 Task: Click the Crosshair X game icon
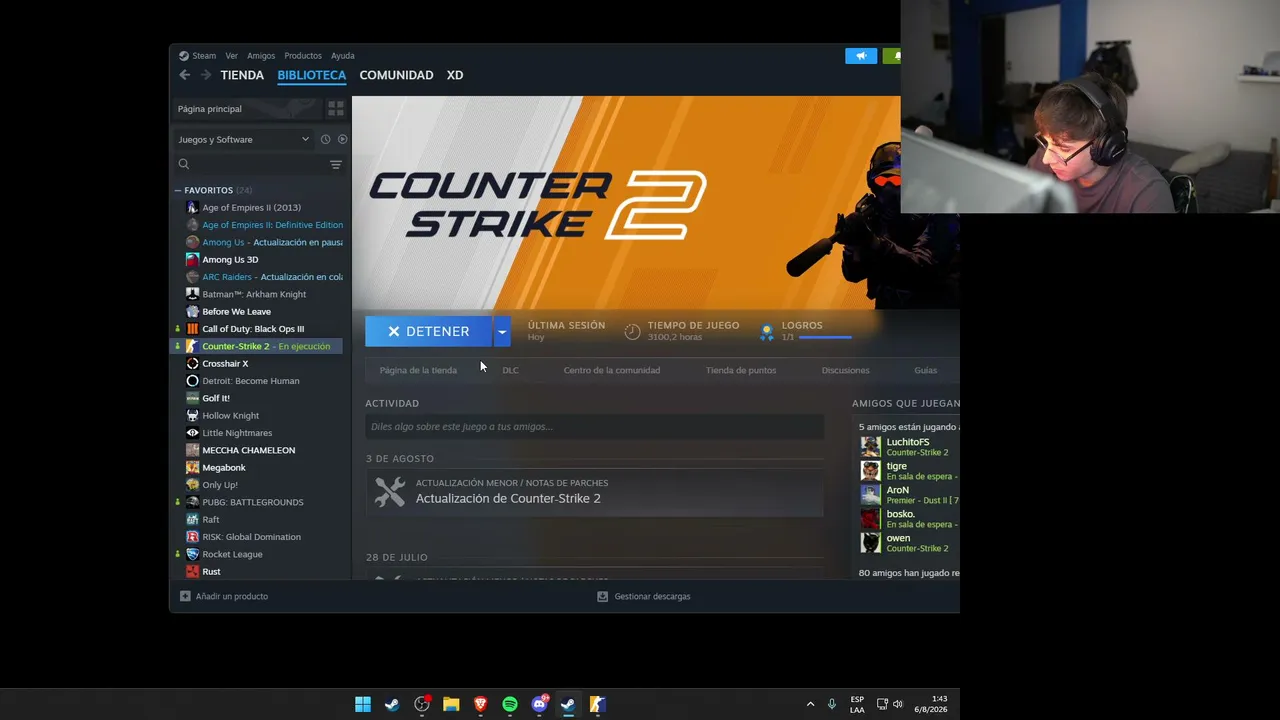[x=193, y=364]
